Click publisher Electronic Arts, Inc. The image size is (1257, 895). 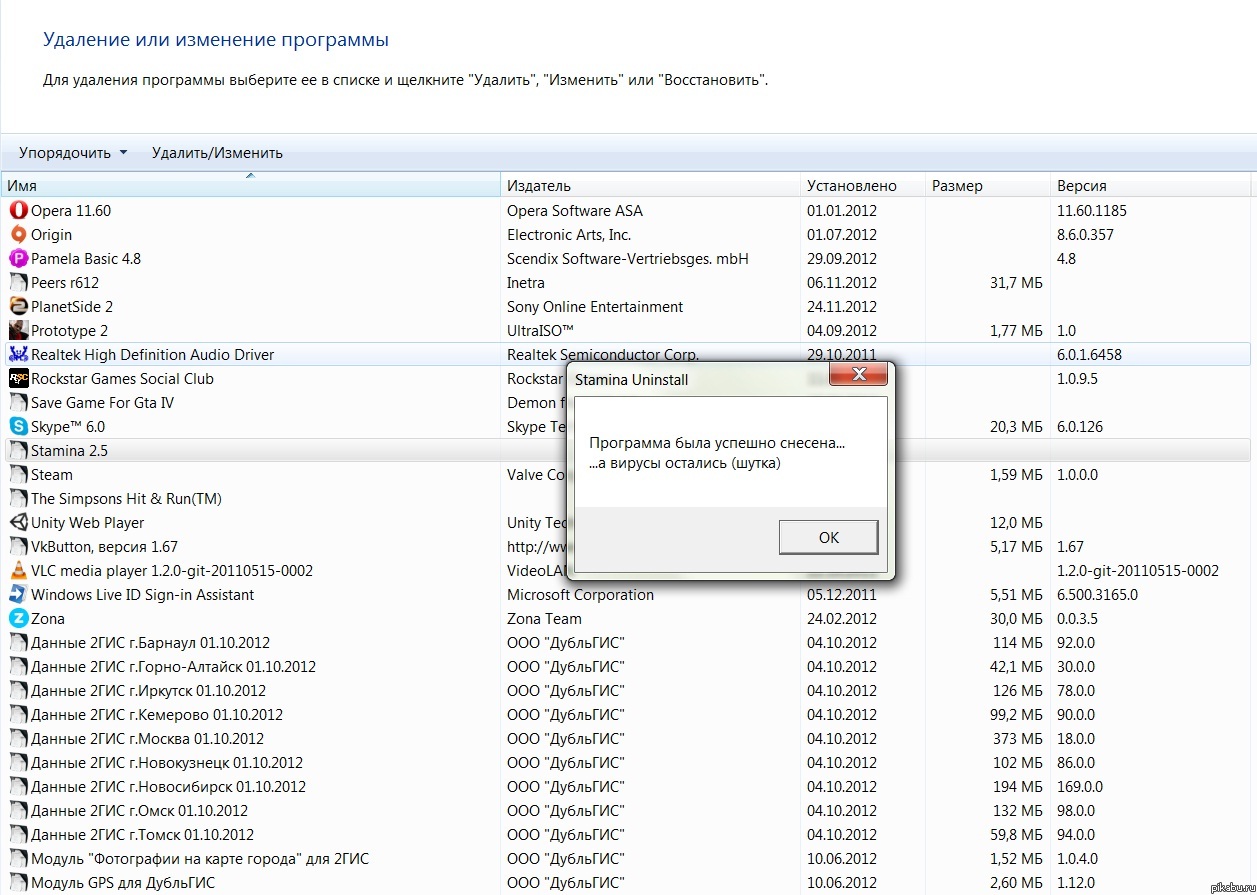tap(569, 234)
